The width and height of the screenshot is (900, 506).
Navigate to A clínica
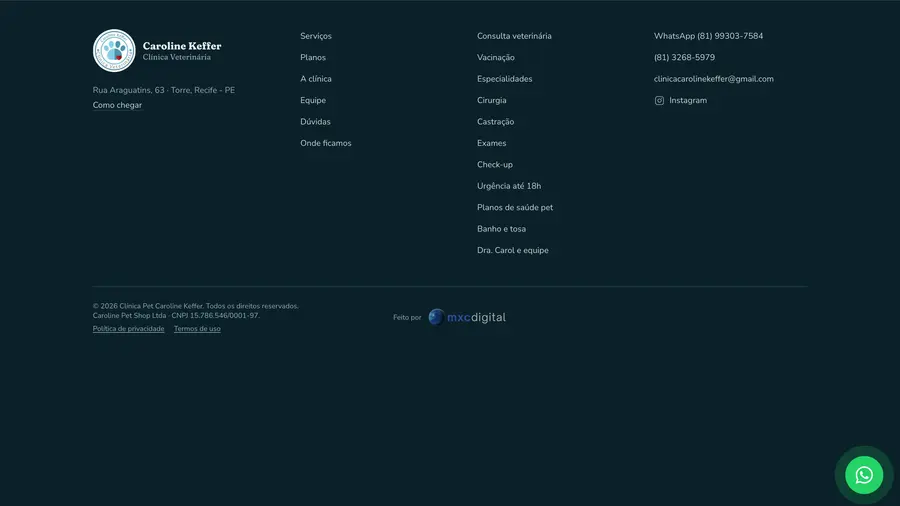(316, 79)
